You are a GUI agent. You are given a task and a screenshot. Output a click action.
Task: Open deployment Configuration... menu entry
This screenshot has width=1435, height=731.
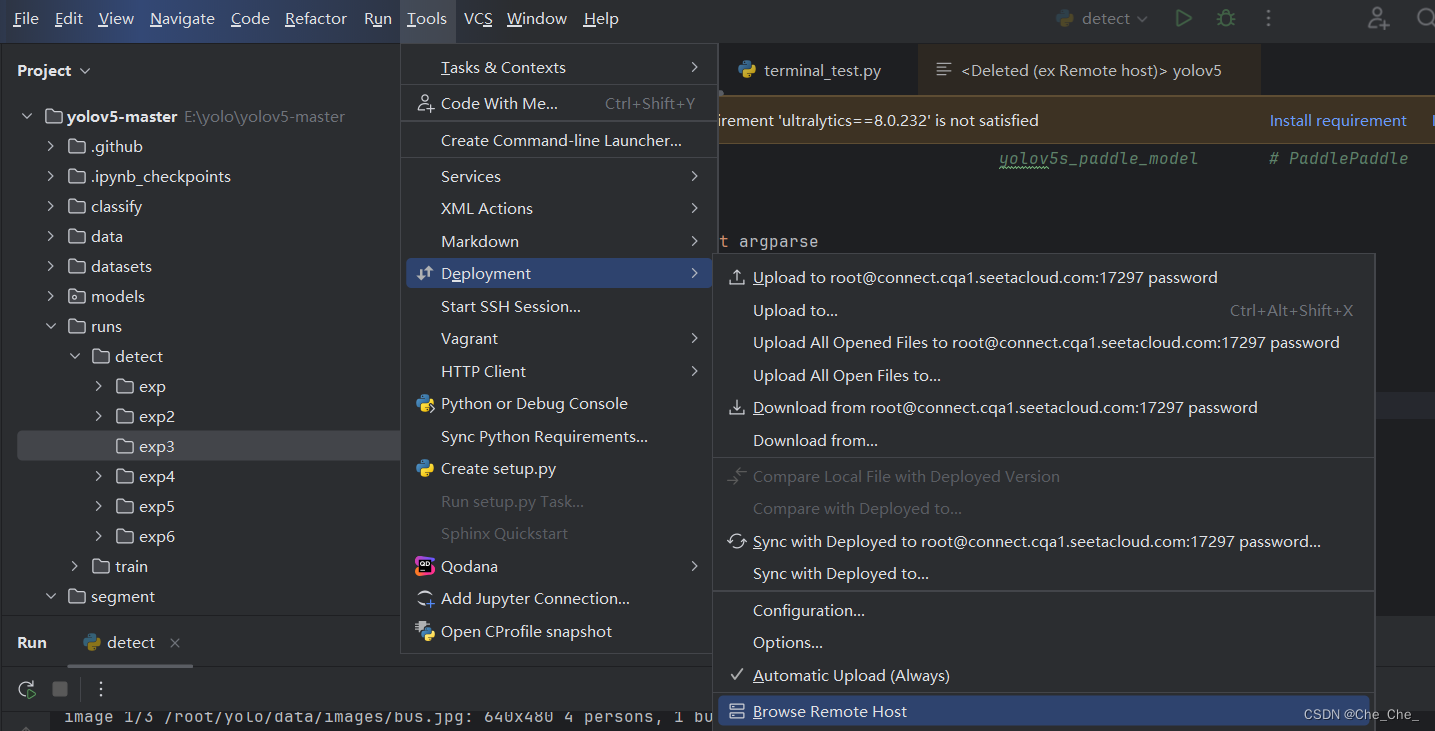click(x=808, y=610)
